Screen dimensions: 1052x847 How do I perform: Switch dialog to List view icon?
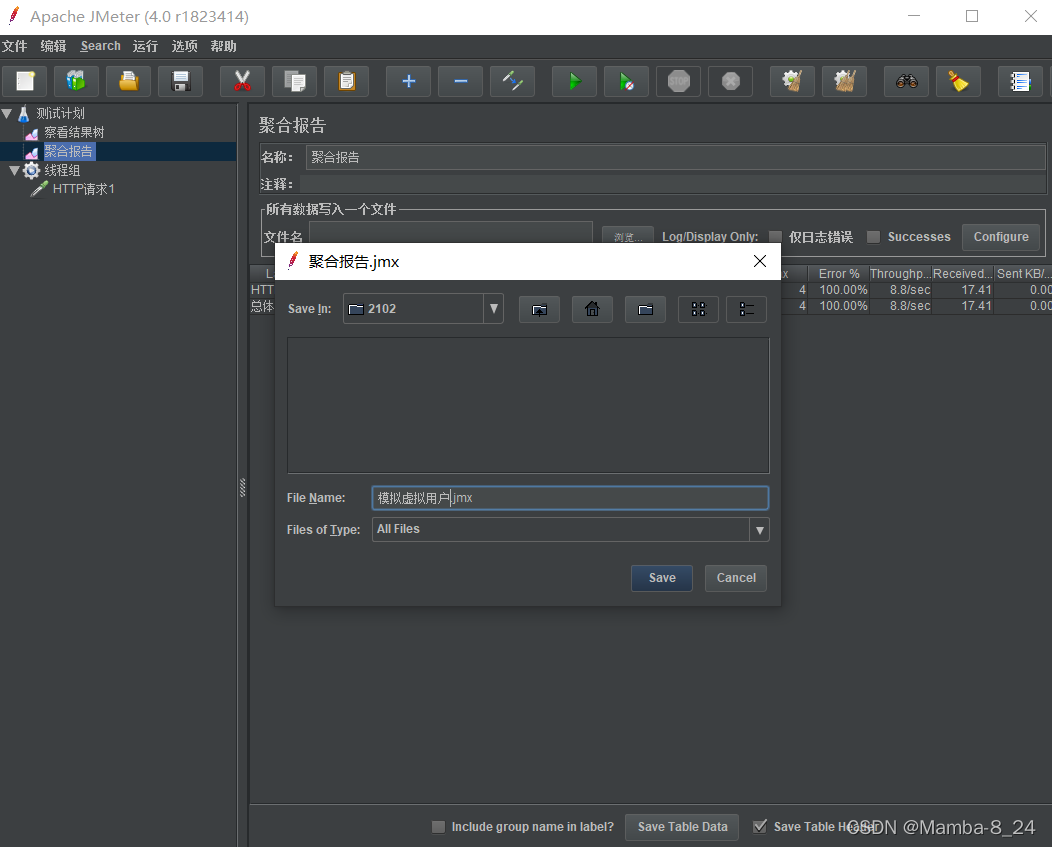[698, 309]
